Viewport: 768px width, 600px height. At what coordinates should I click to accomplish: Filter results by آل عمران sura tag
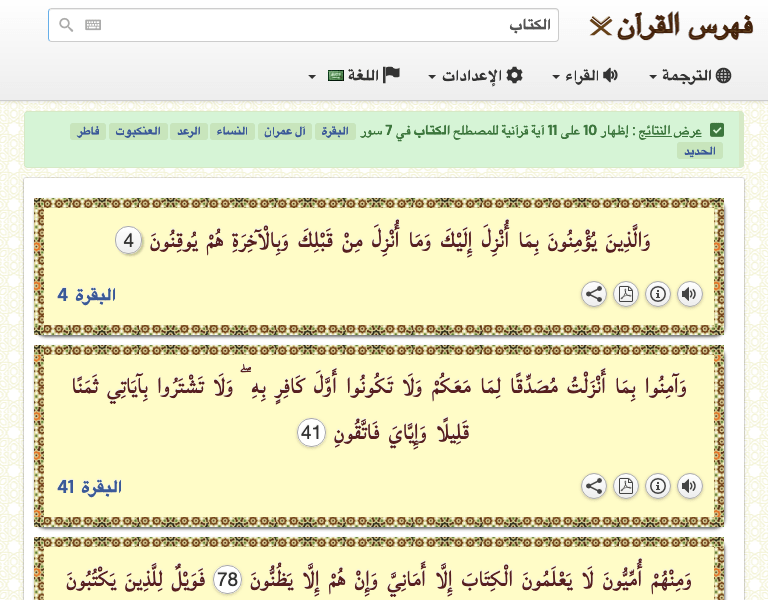pyautogui.click(x=286, y=132)
